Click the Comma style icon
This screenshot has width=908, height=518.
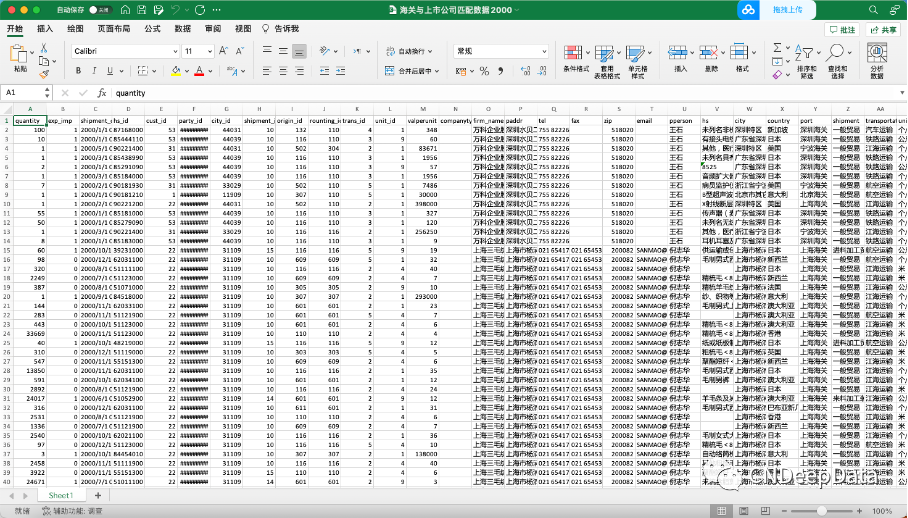click(x=501, y=71)
